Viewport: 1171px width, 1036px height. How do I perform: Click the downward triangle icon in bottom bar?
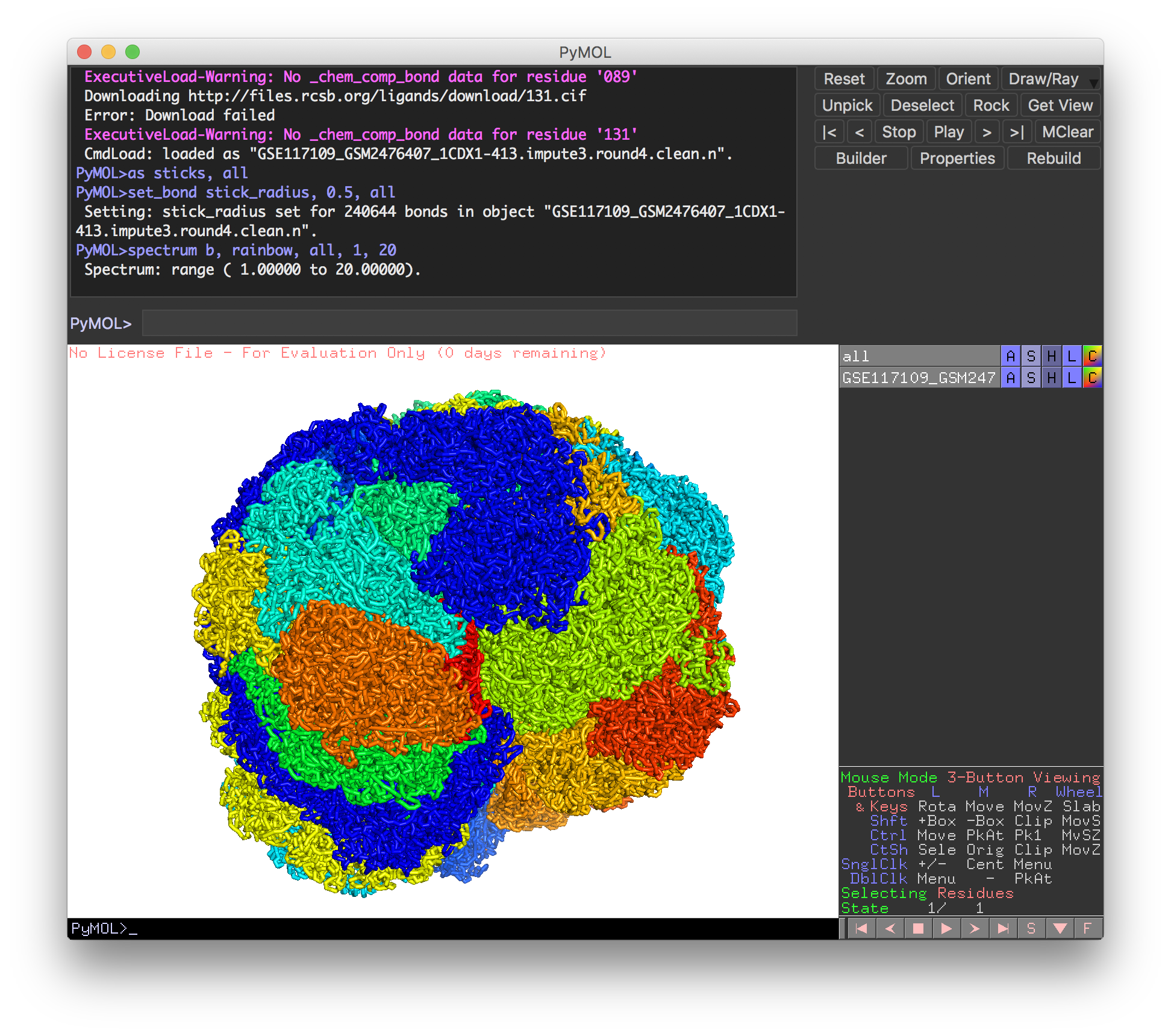(x=1060, y=928)
